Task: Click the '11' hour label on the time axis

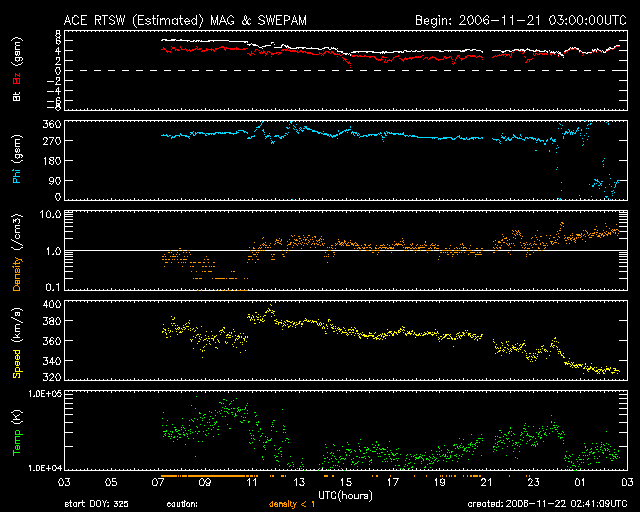Action: click(252, 483)
